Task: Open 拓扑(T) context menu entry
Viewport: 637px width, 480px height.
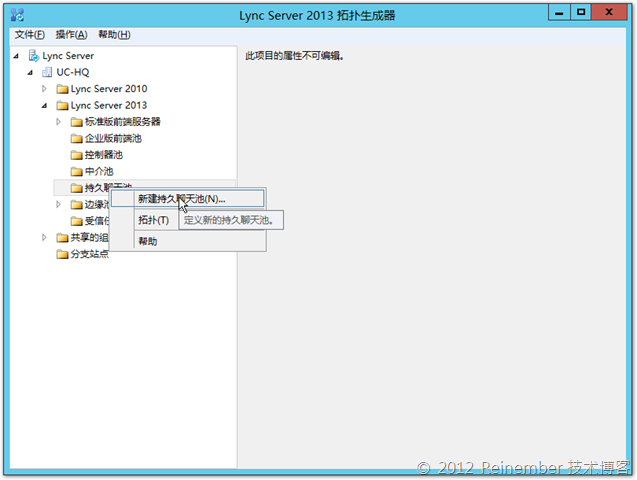Action: click(154, 220)
